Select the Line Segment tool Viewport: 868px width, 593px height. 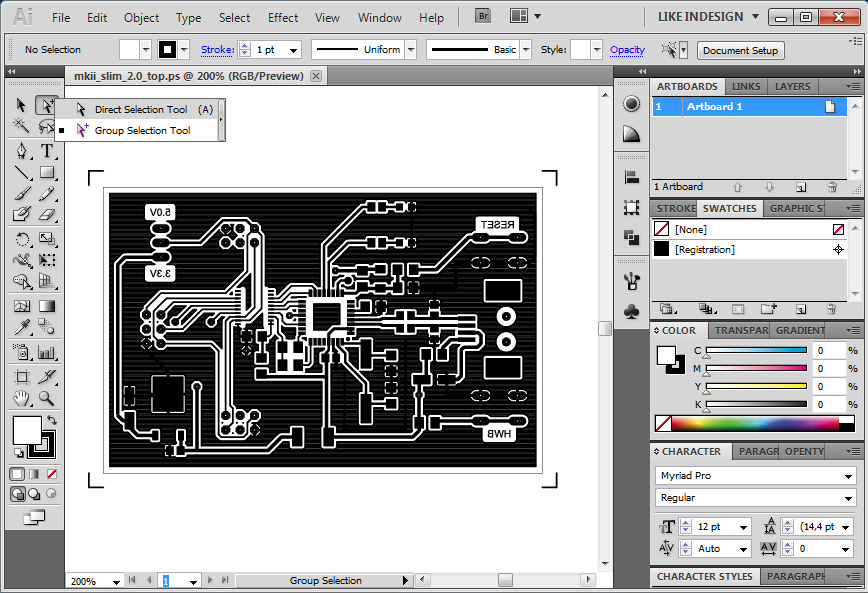point(21,173)
